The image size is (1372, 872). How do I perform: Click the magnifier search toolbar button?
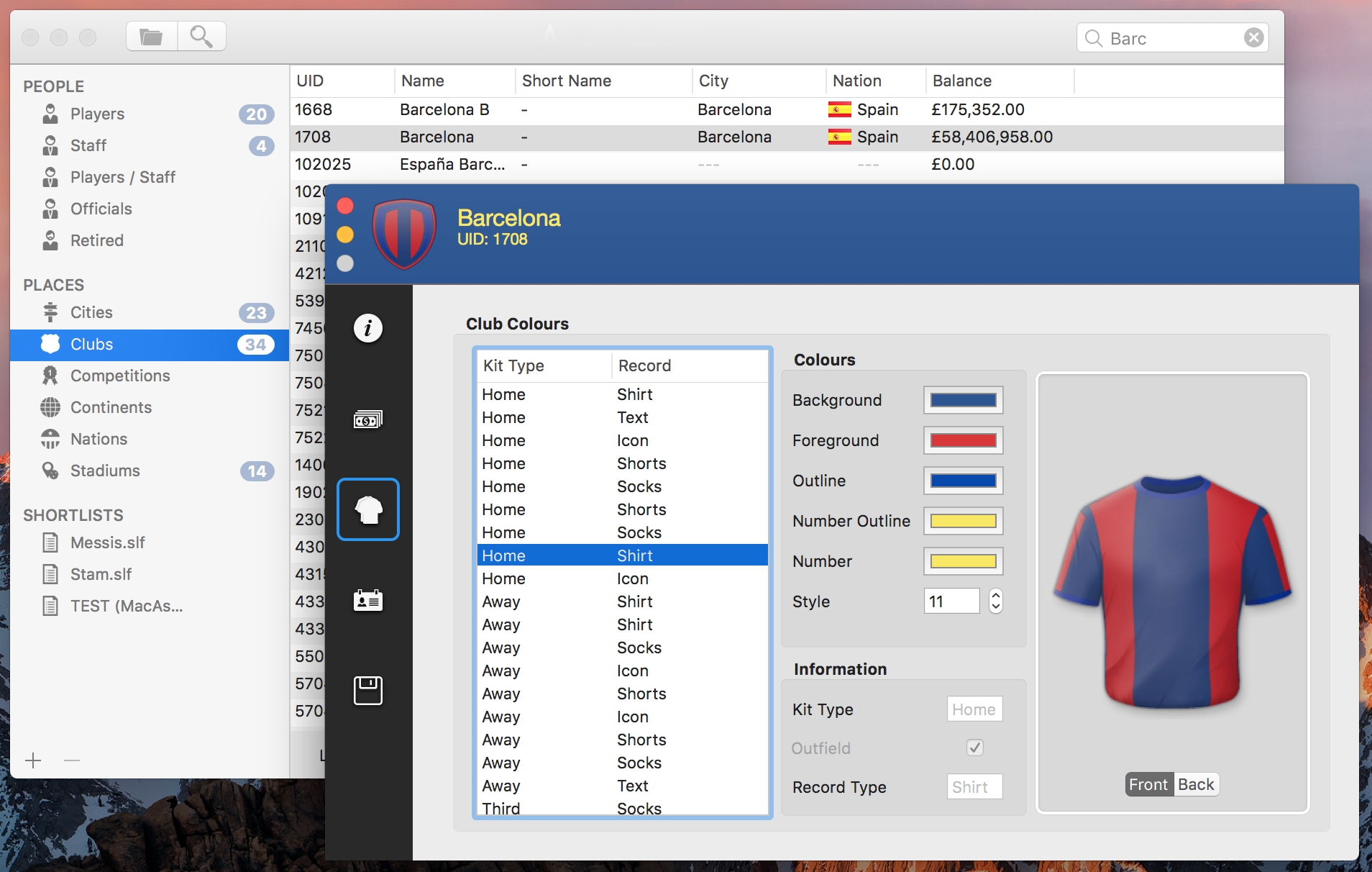pyautogui.click(x=201, y=36)
